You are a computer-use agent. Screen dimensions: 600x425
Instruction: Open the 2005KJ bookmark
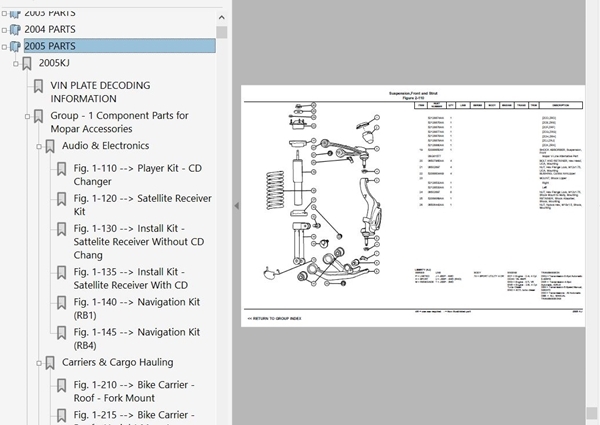point(54,63)
